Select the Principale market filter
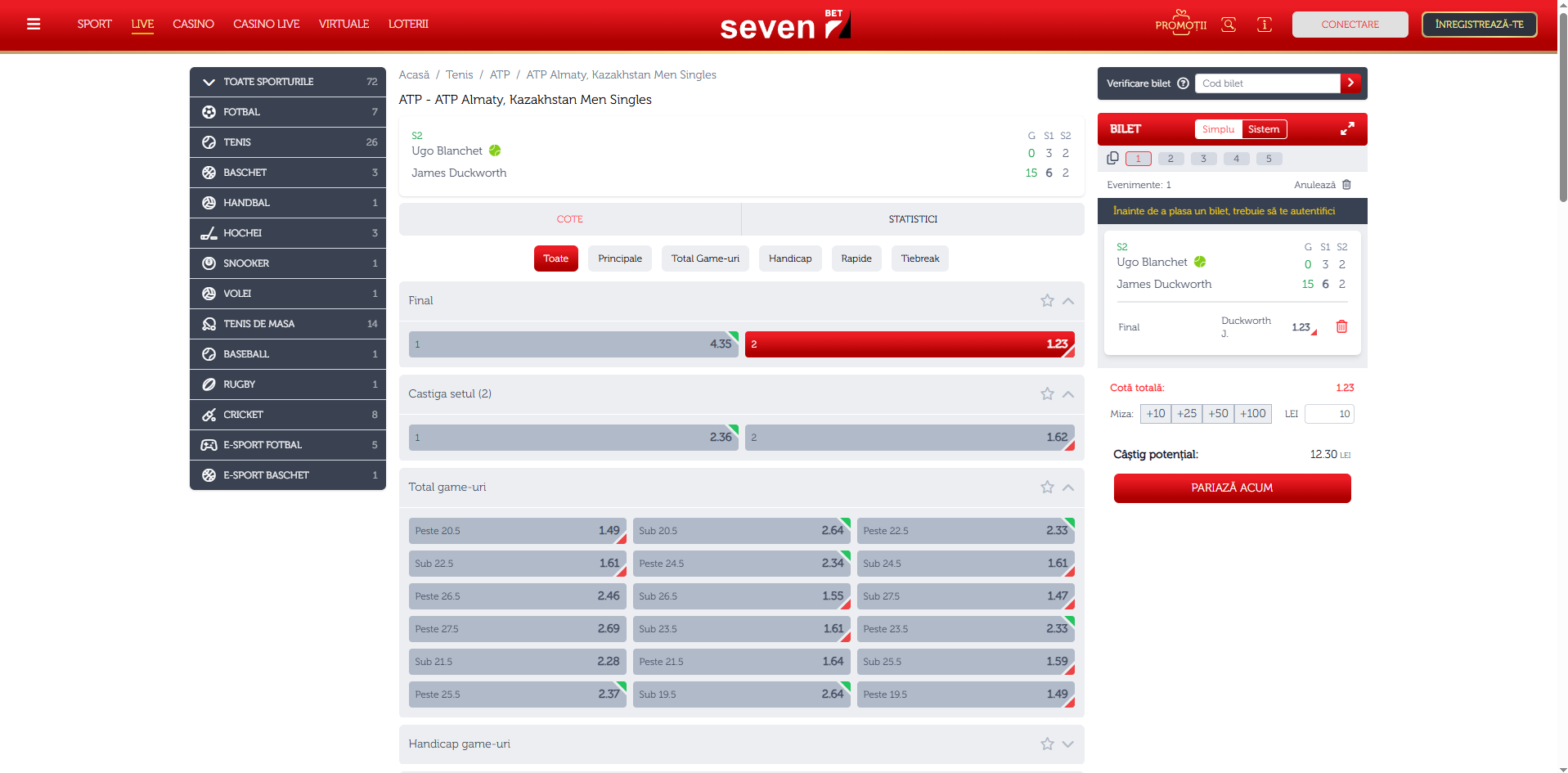 619,258
